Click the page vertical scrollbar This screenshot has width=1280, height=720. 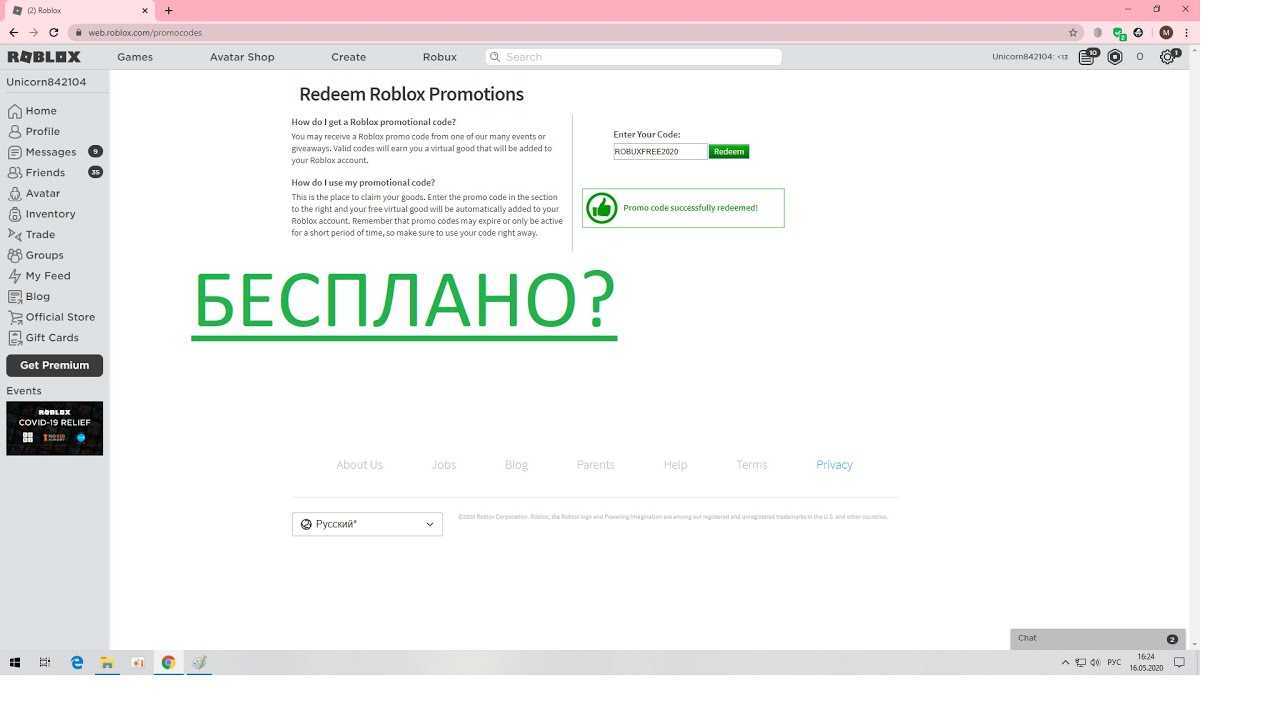click(1194, 347)
